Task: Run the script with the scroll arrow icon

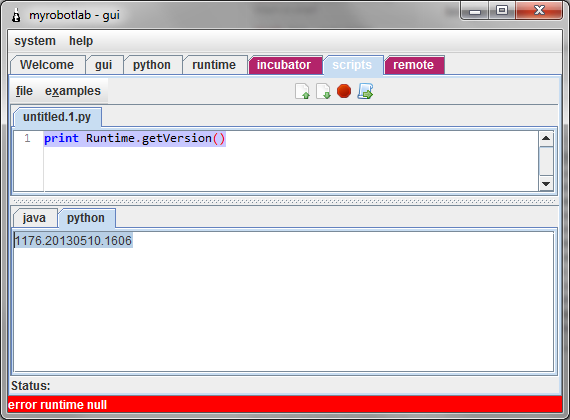Action: tap(365, 91)
